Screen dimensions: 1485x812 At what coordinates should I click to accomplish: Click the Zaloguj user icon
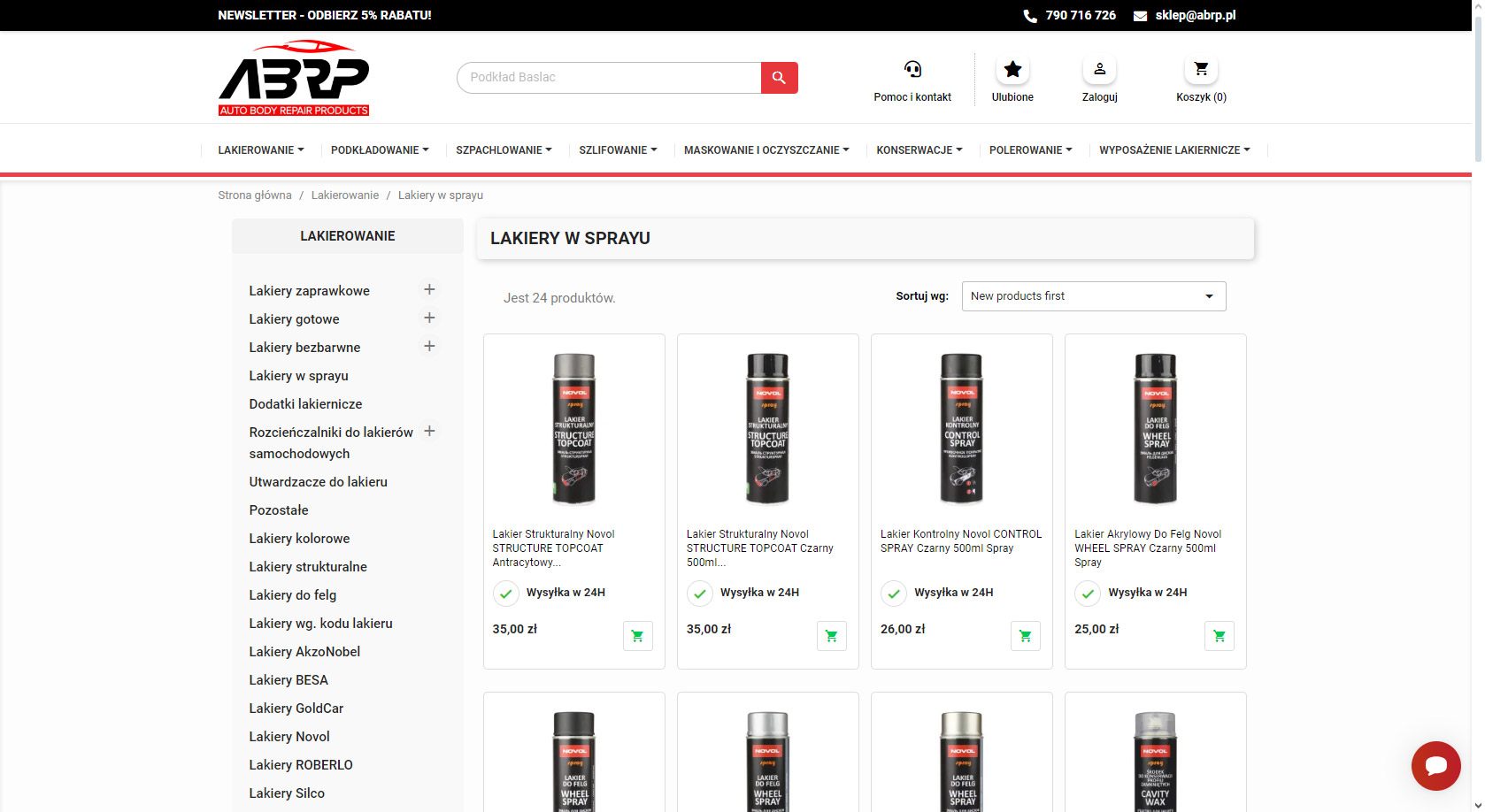click(x=1099, y=69)
